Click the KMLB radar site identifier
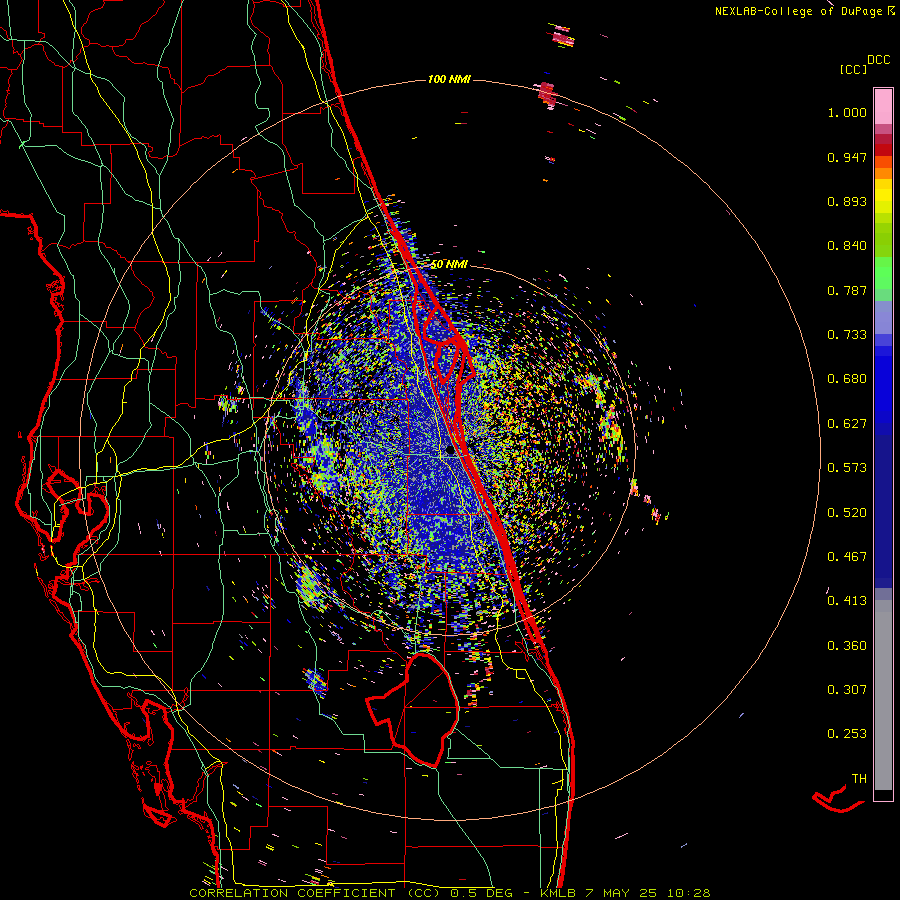 (x=557, y=893)
